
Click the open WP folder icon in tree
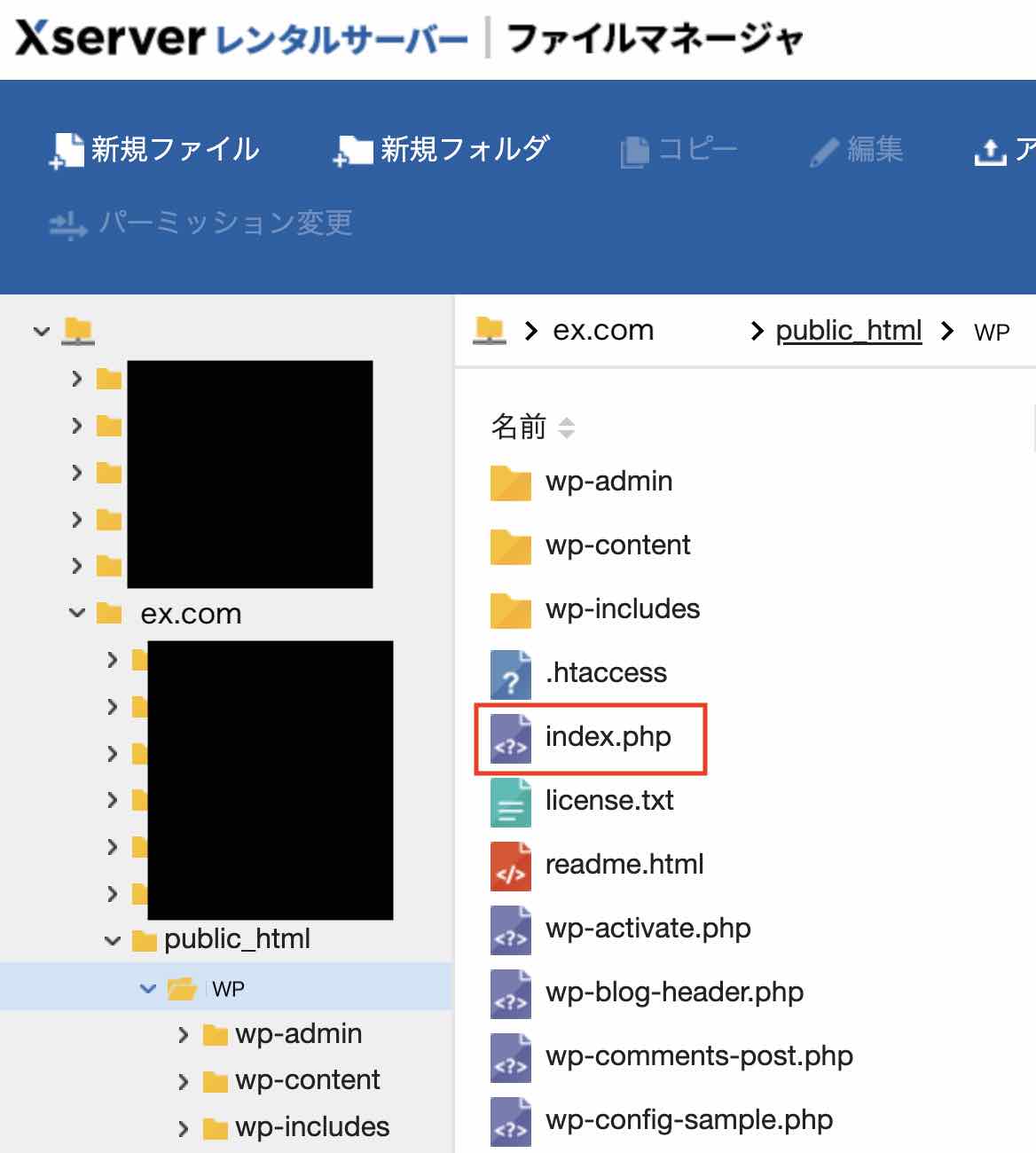coord(182,987)
